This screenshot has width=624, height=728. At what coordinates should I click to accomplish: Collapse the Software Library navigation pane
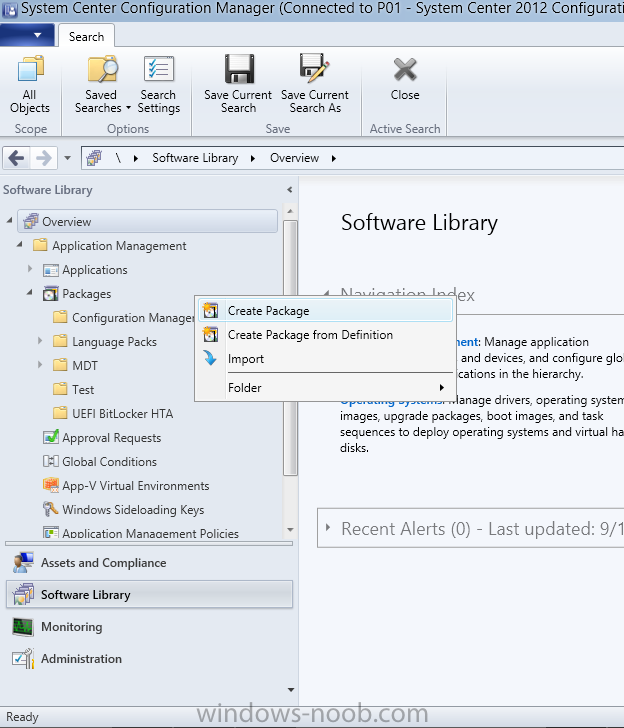pos(290,189)
